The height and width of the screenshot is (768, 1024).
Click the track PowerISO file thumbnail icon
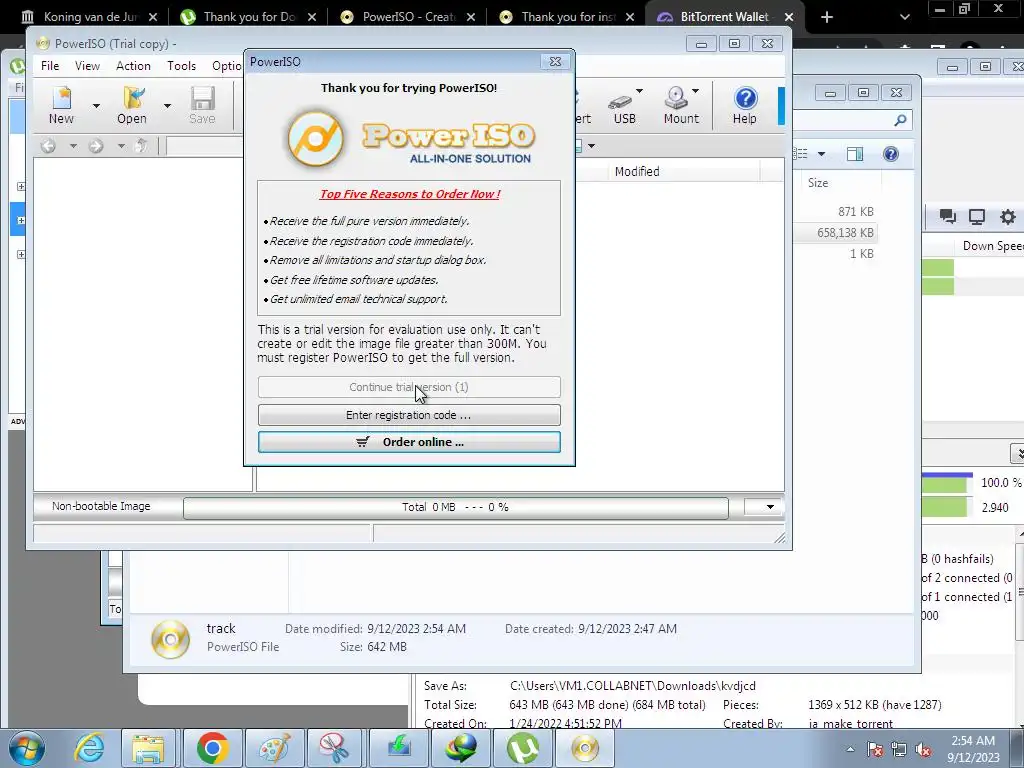click(170, 638)
